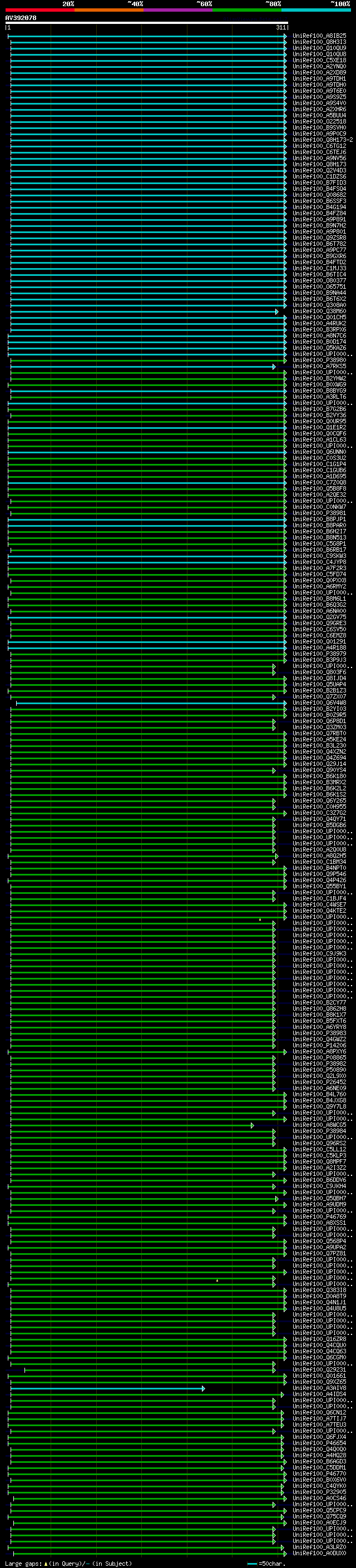Click the yellow triangle in Large gaps legend
Screen dimensions: 356x1568
point(46,1564)
